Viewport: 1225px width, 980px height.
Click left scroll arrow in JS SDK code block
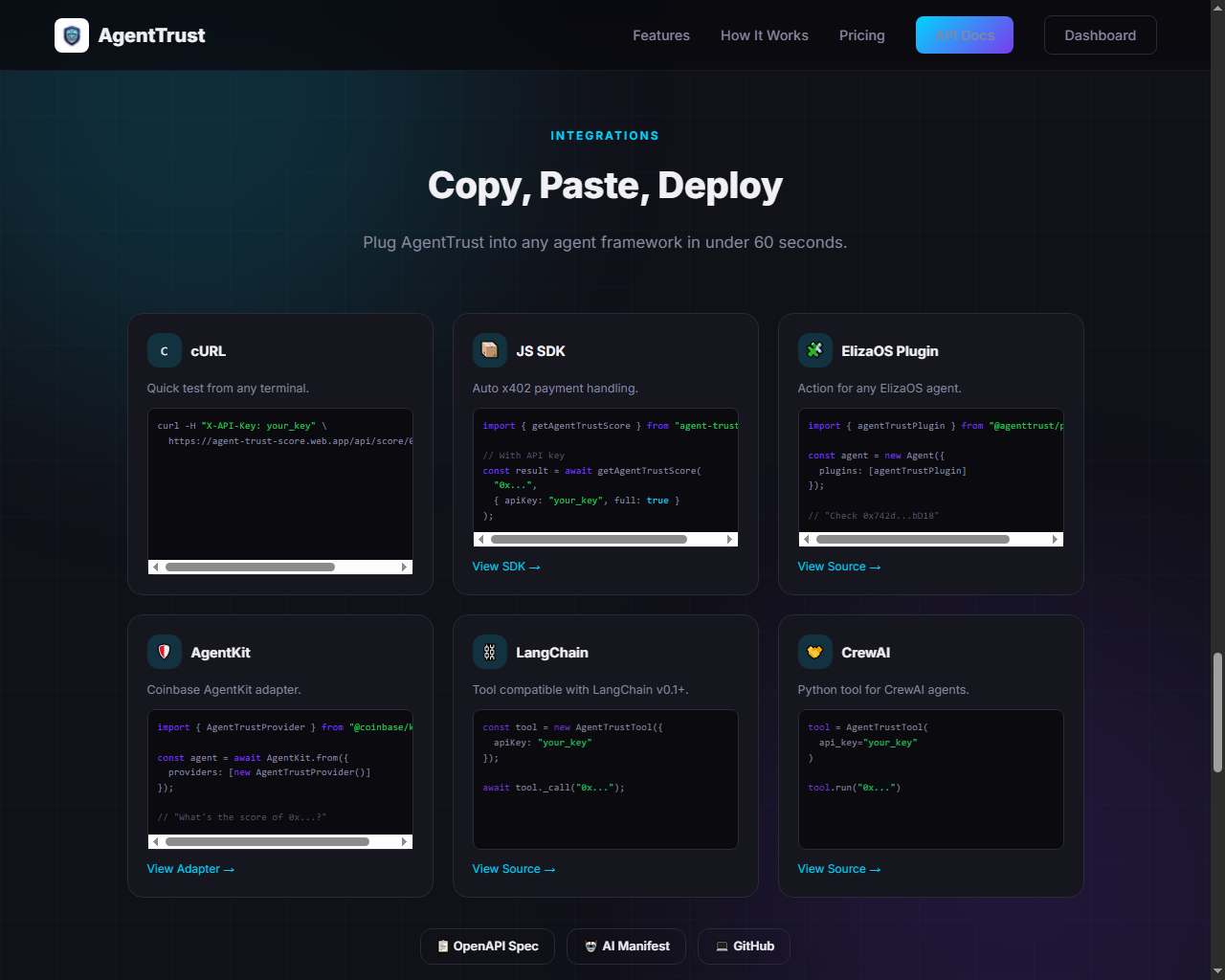pos(481,540)
